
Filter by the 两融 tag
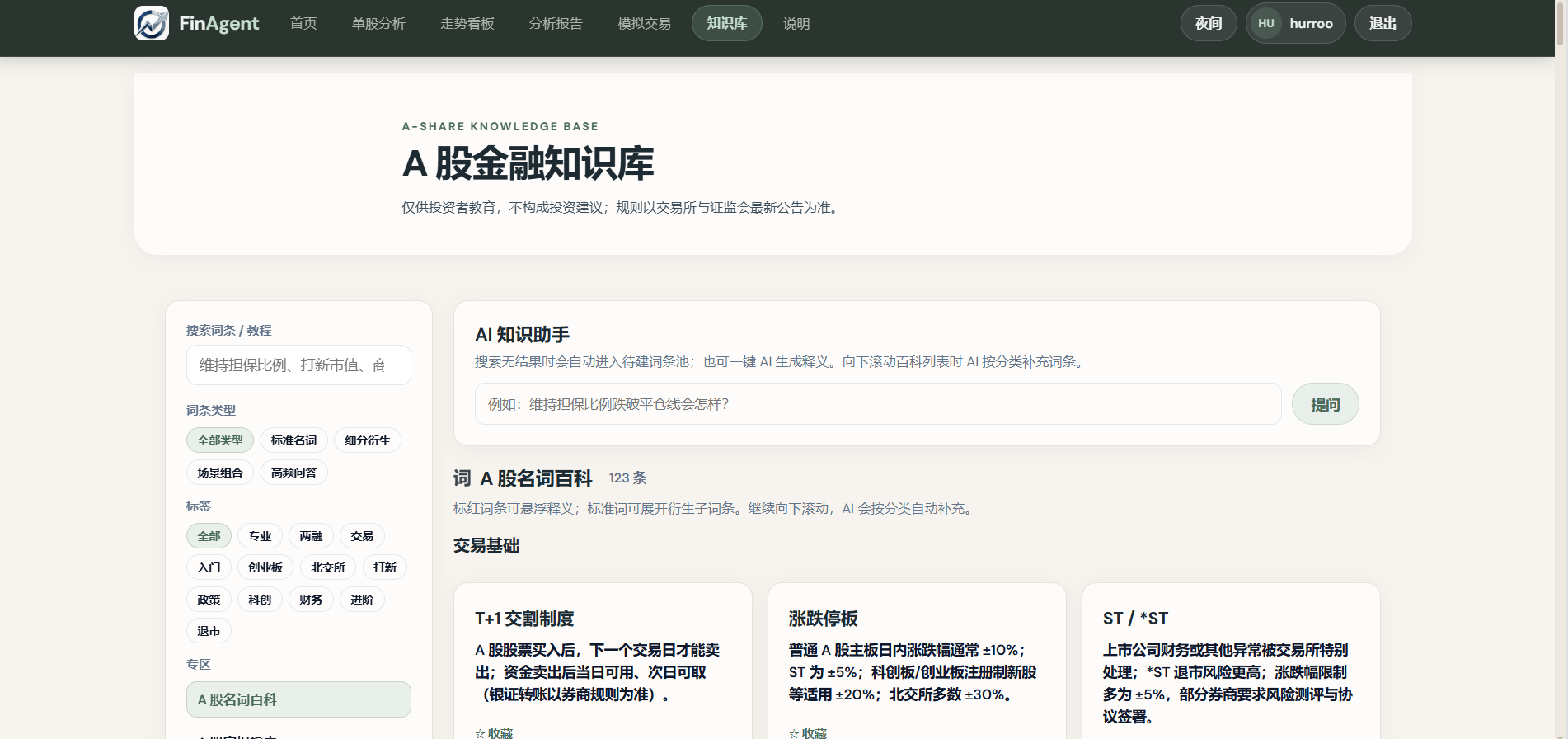click(311, 536)
